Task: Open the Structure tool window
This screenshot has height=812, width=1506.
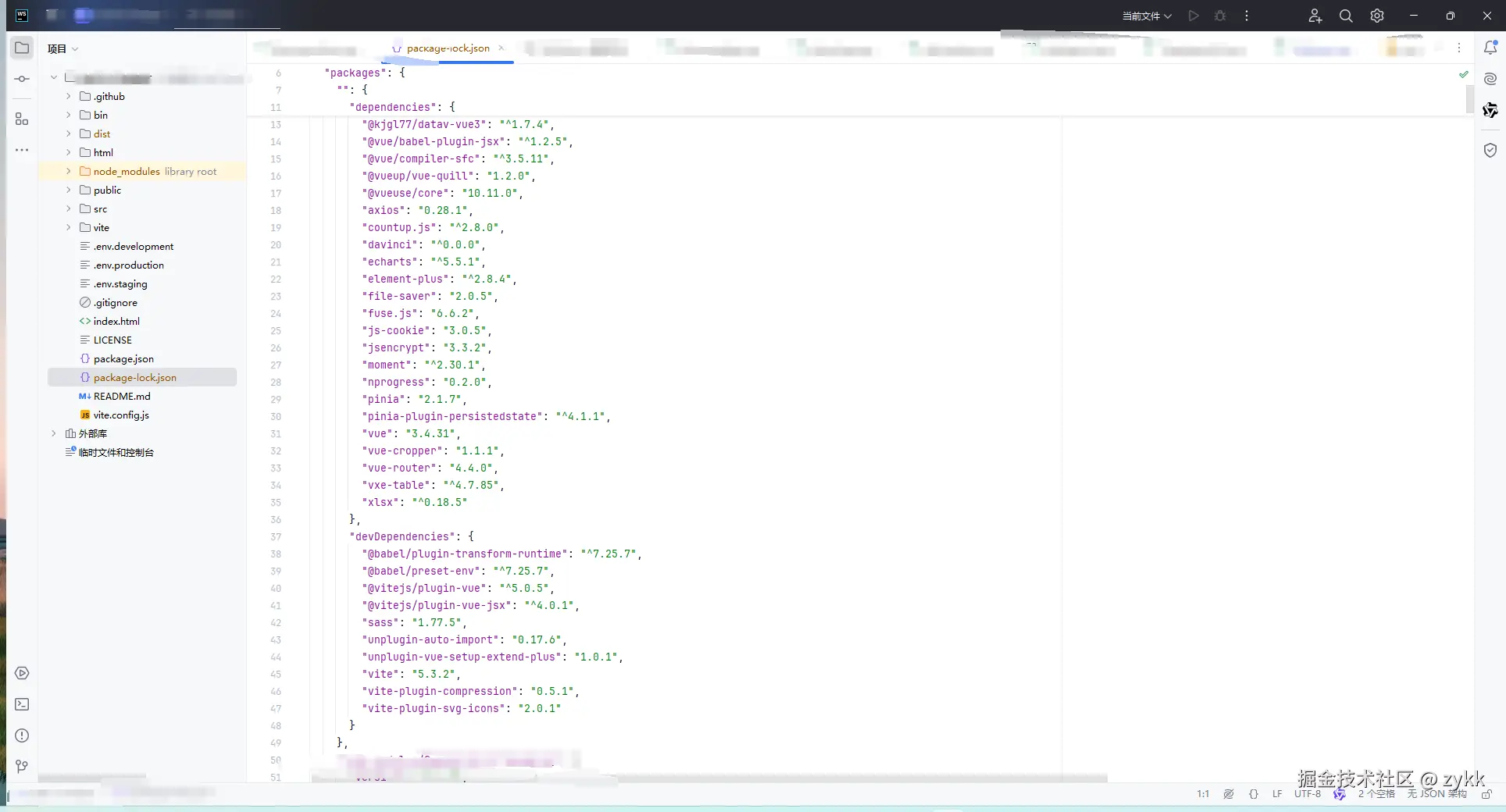Action: tap(22, 119)
